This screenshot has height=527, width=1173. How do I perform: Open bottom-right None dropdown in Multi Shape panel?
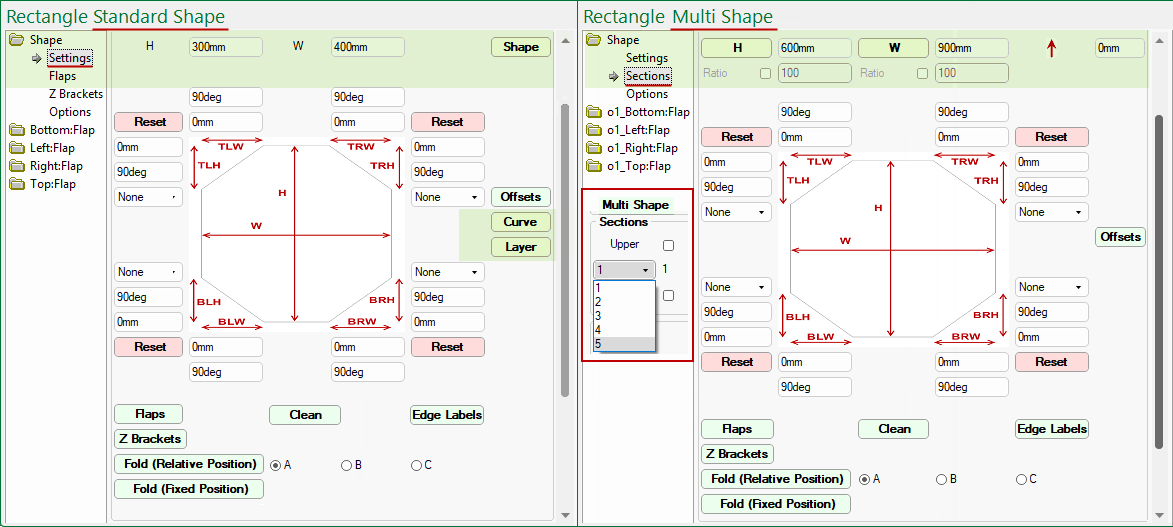pyautogui.click(x=1050, y=287)
